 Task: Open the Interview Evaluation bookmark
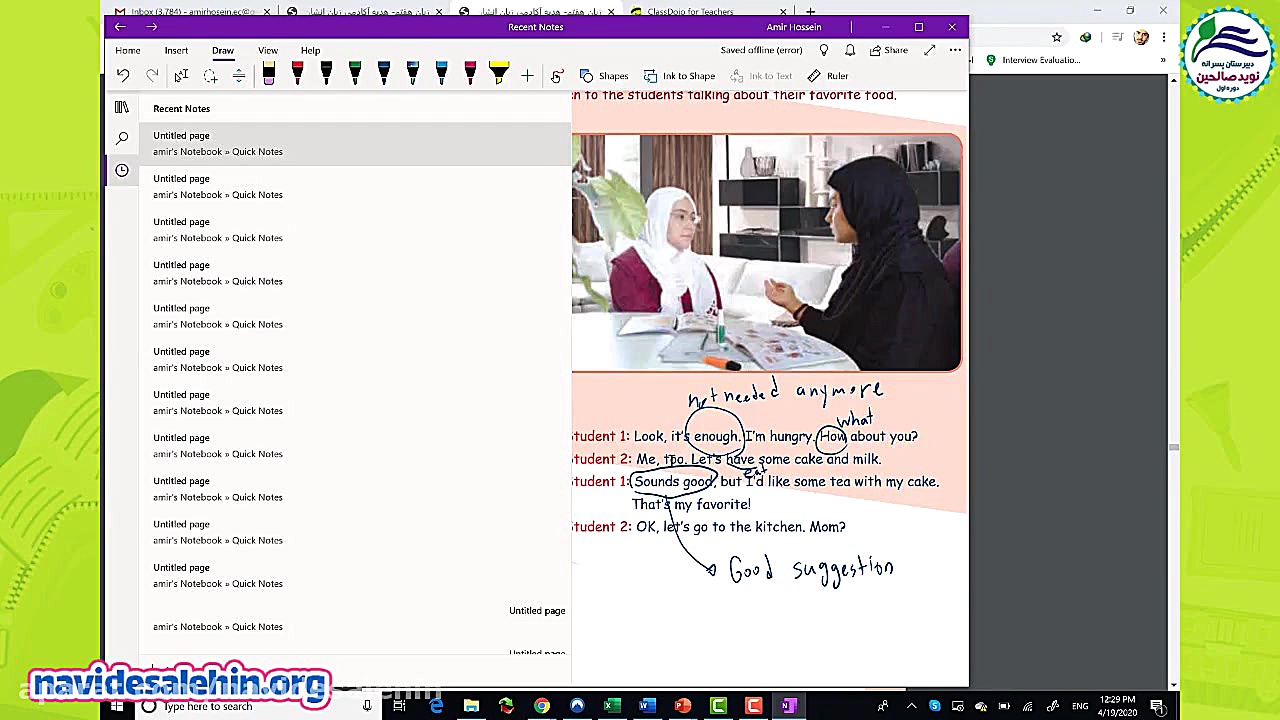point(1033,60)
